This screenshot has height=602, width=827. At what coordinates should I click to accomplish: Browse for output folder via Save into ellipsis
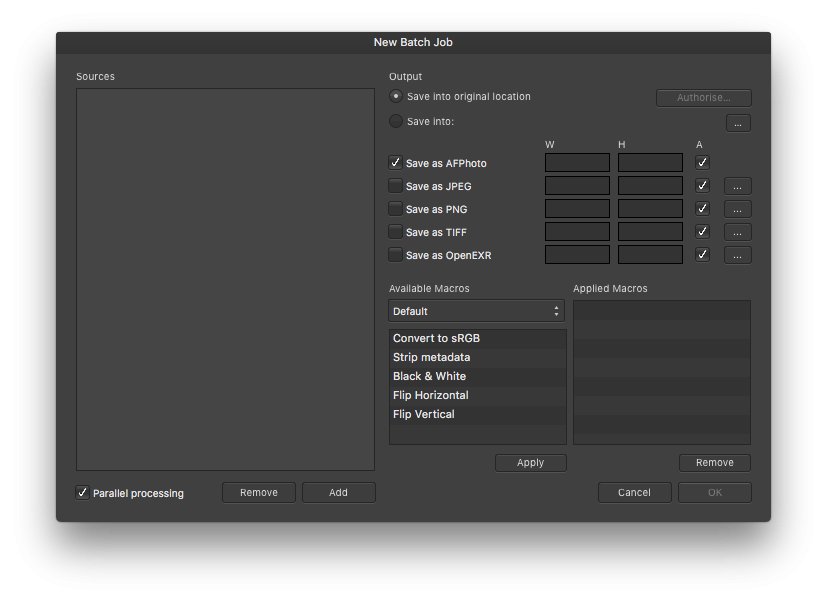(x=737, y=122)
